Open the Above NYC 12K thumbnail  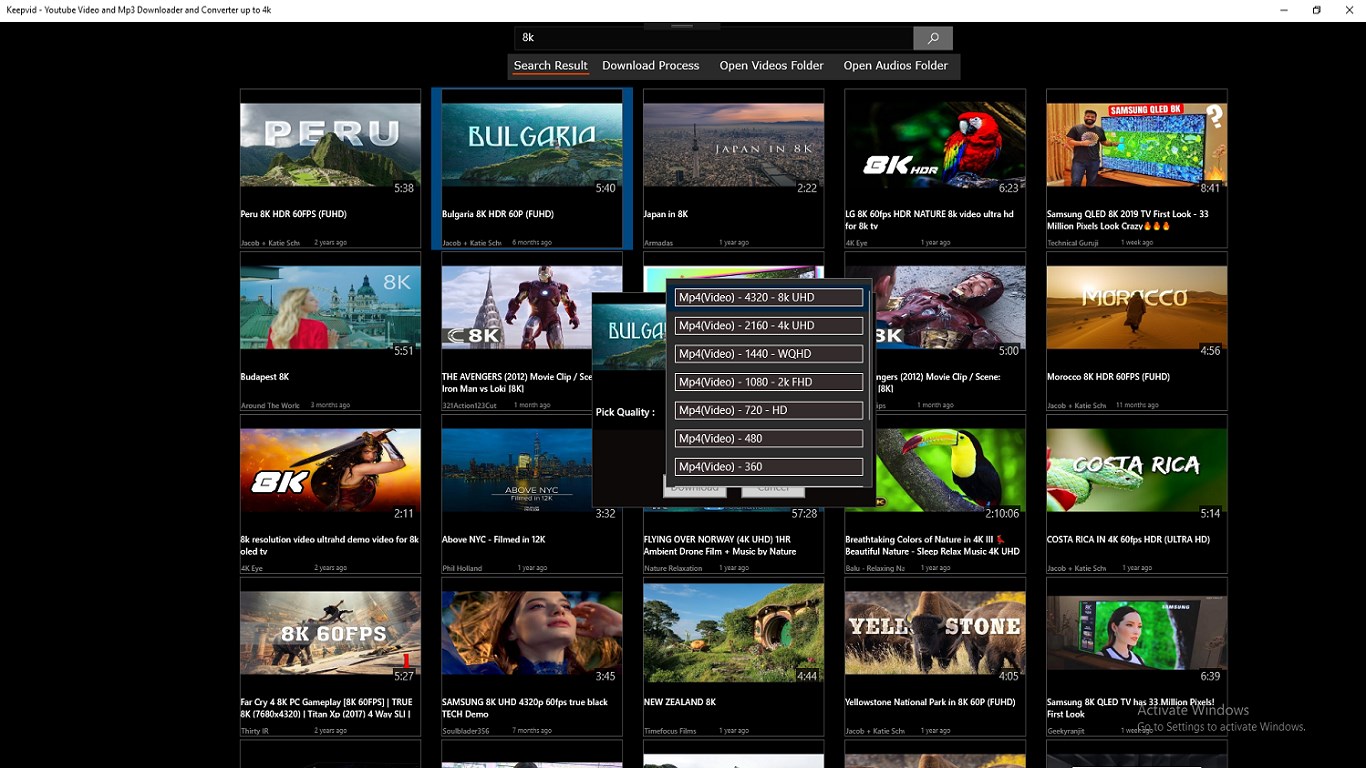tap(517, 470)
